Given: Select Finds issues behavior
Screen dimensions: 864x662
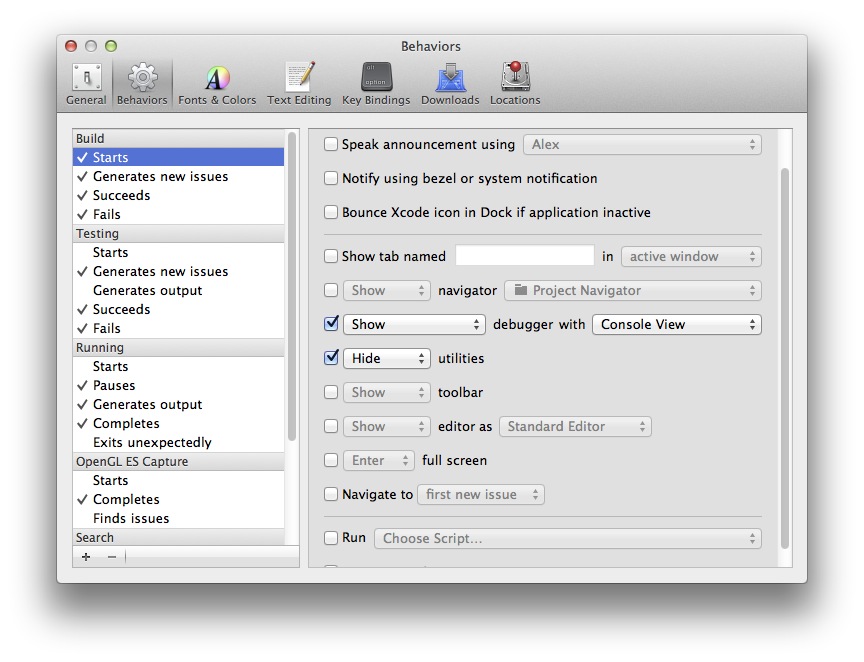Looking at the screenshot, I should 179,519.
